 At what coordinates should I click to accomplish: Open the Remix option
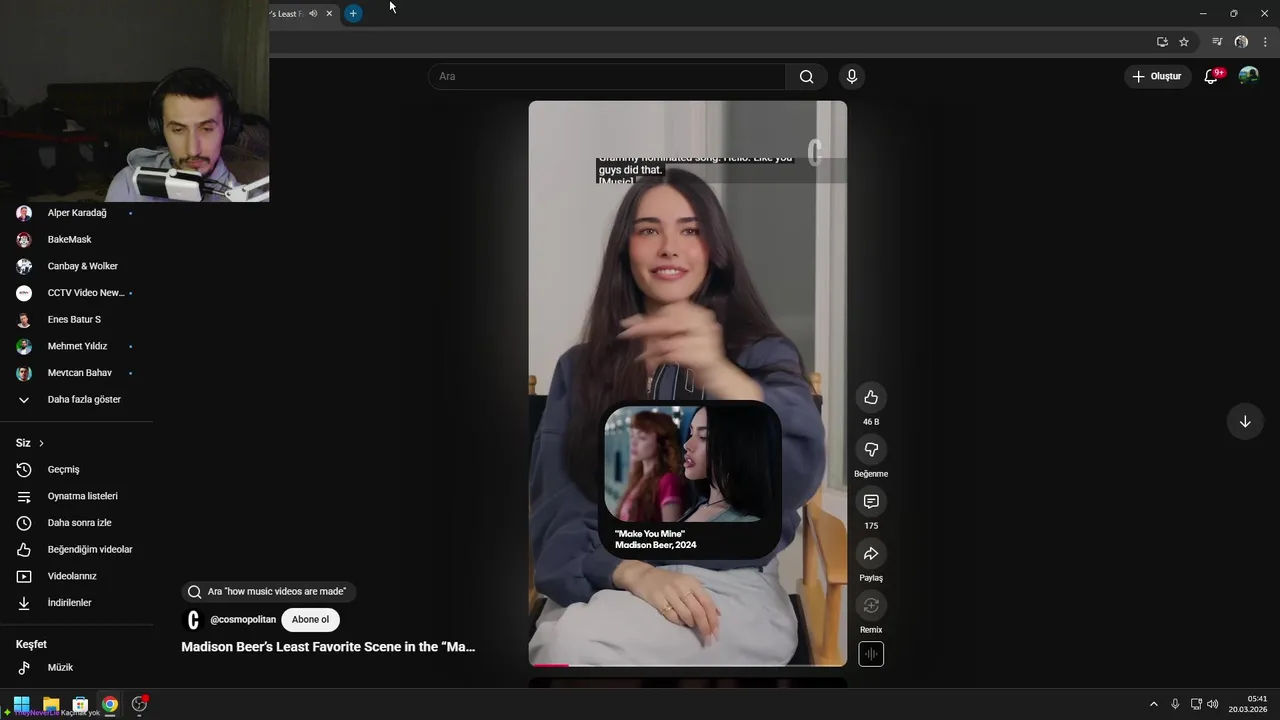pos(871,605)
